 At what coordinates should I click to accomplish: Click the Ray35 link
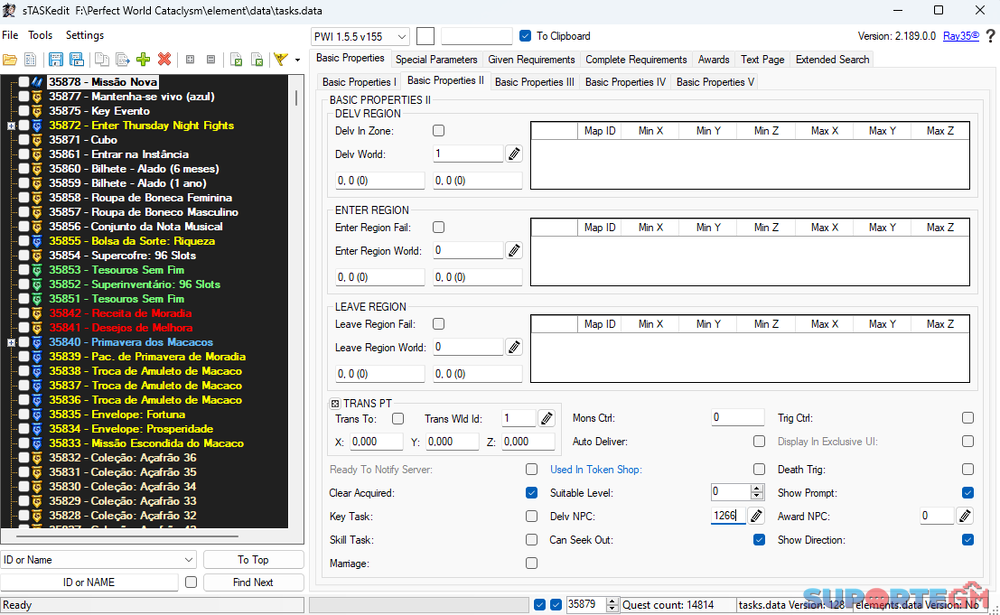pos(960,36)
